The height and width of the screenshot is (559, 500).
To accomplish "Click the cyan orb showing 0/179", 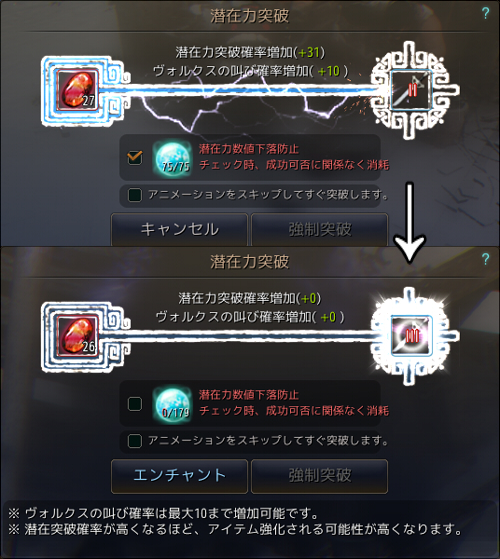I will pos(172,404).
